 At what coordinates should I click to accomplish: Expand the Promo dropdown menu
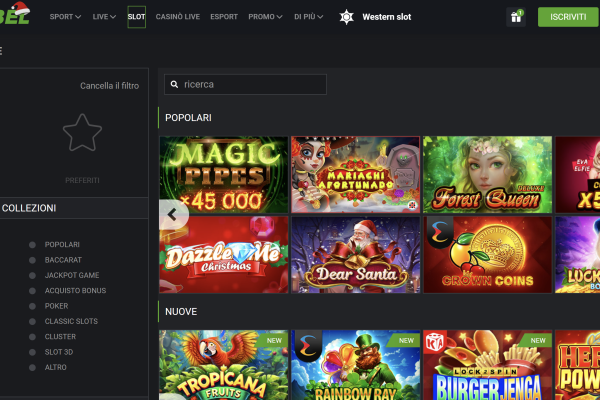tap(265, 17)
